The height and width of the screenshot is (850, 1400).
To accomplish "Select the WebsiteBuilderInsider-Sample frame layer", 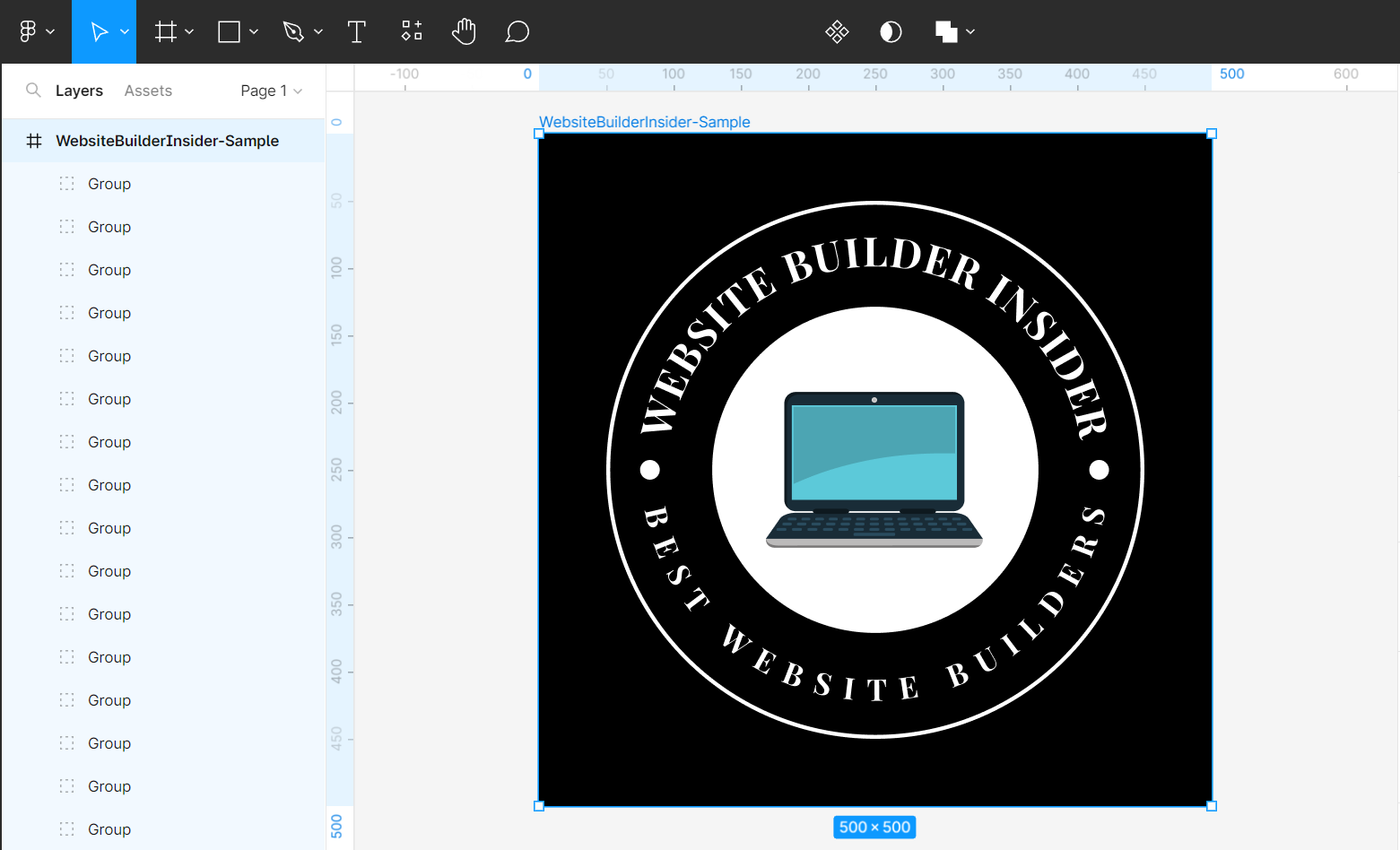I will pos(167,141).
